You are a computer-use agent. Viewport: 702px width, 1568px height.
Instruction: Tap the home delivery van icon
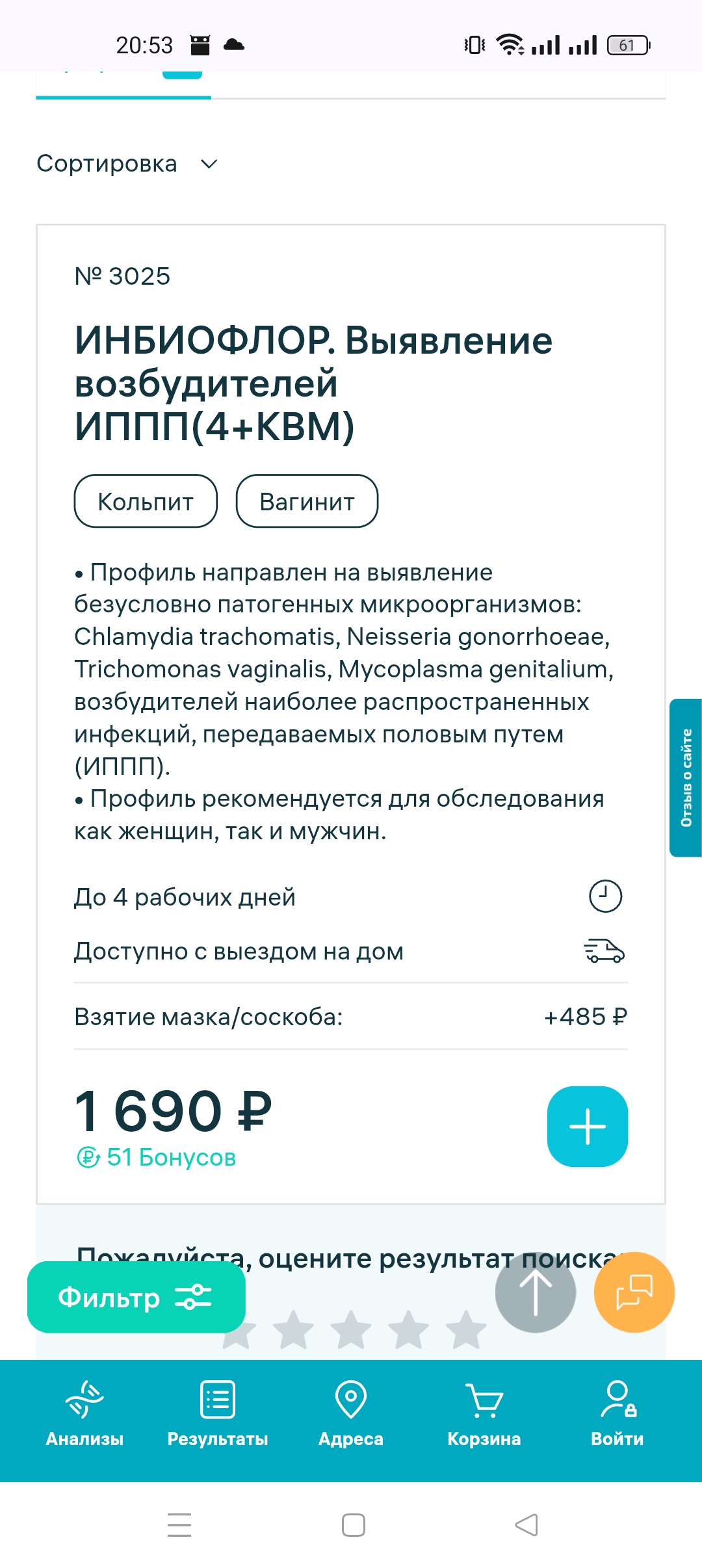coord(604,951)
